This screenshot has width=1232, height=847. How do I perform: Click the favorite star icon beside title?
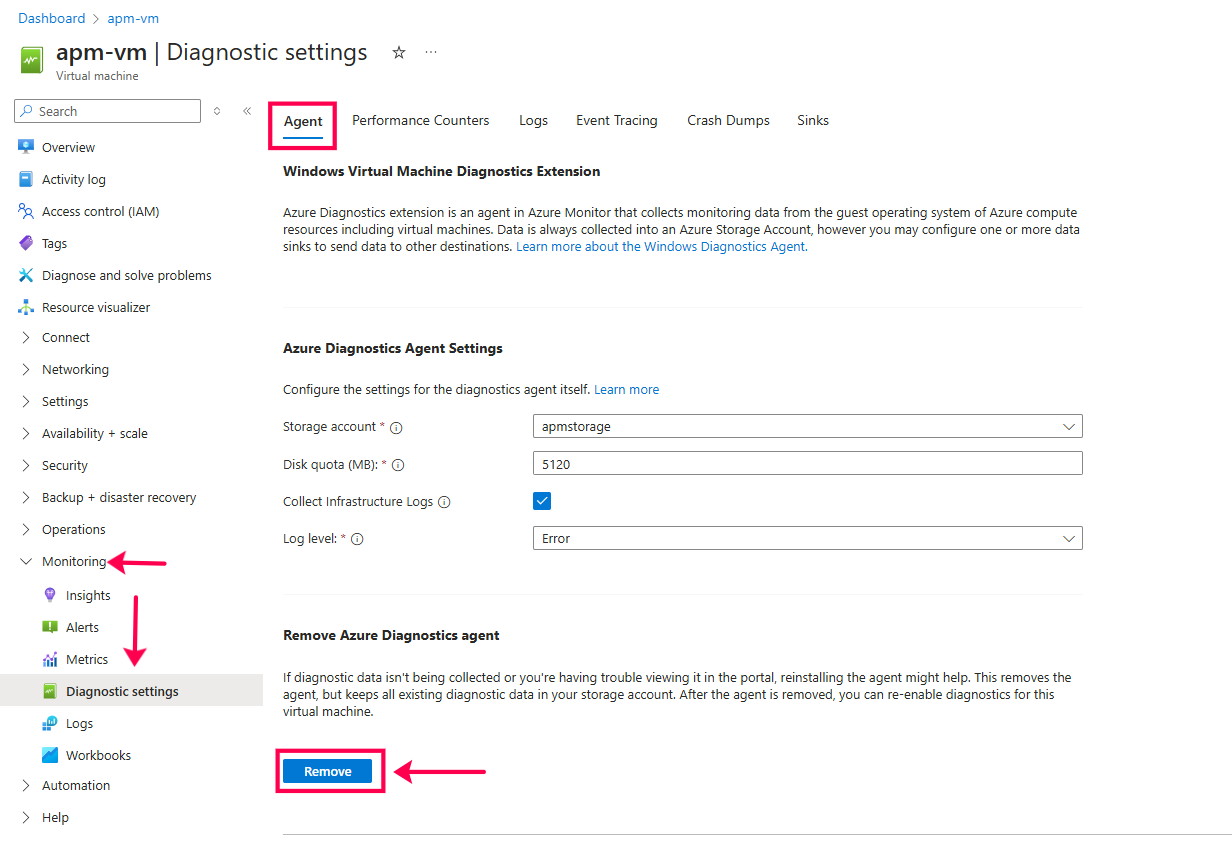[399, 53]
